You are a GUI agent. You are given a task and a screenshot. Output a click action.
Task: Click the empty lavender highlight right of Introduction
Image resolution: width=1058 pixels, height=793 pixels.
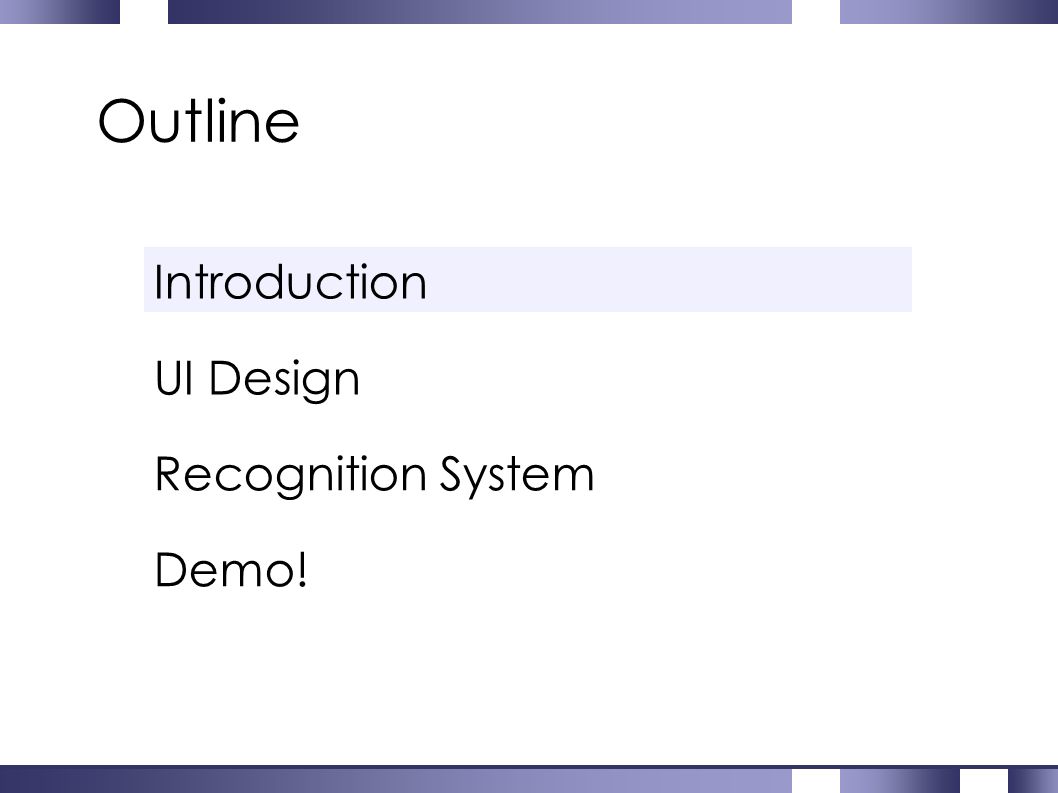point(668,279)
